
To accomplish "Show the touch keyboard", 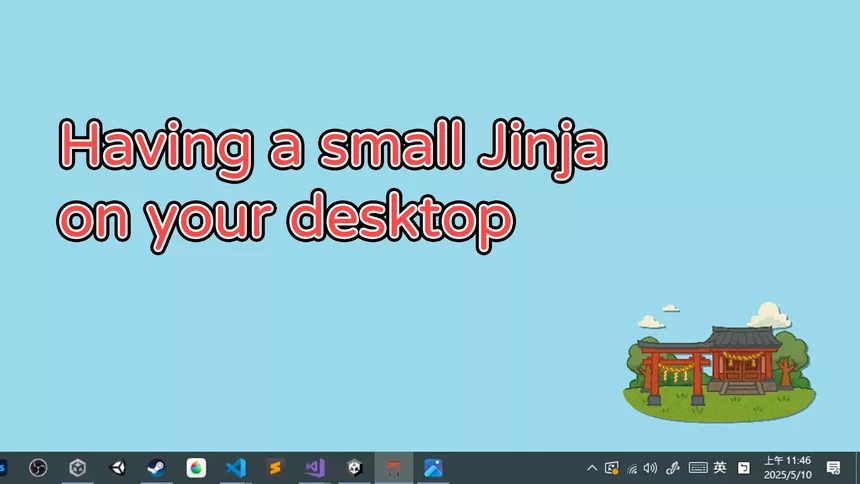I will [698, 468].
